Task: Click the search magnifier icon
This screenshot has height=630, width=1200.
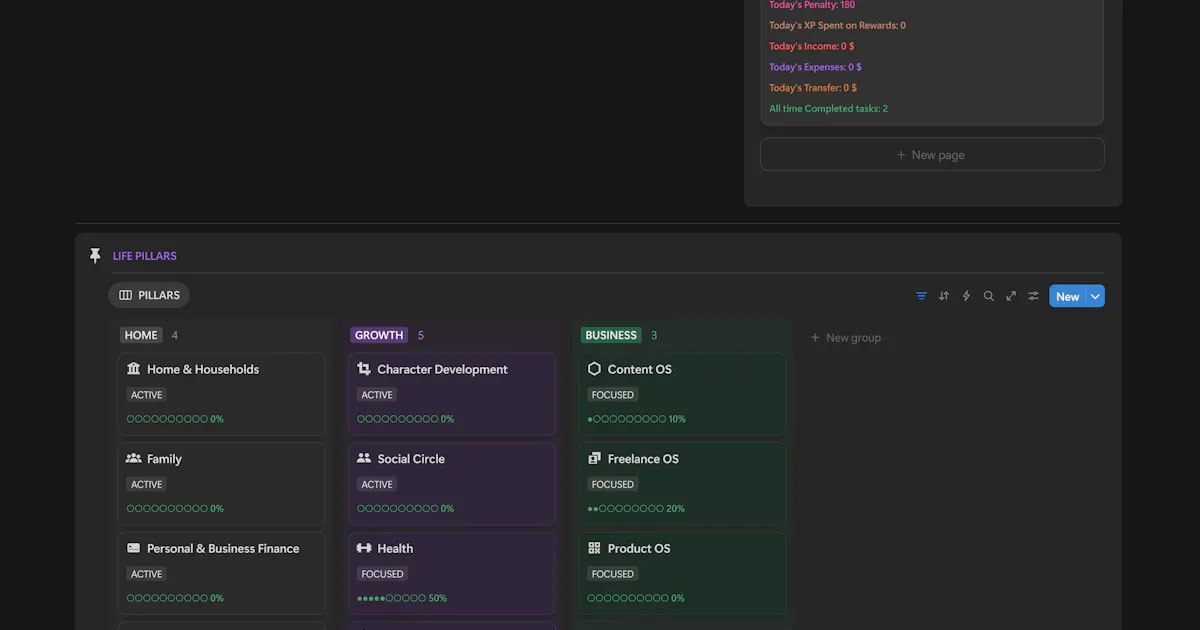Action: pyautogui.click(x=988, y=296)
